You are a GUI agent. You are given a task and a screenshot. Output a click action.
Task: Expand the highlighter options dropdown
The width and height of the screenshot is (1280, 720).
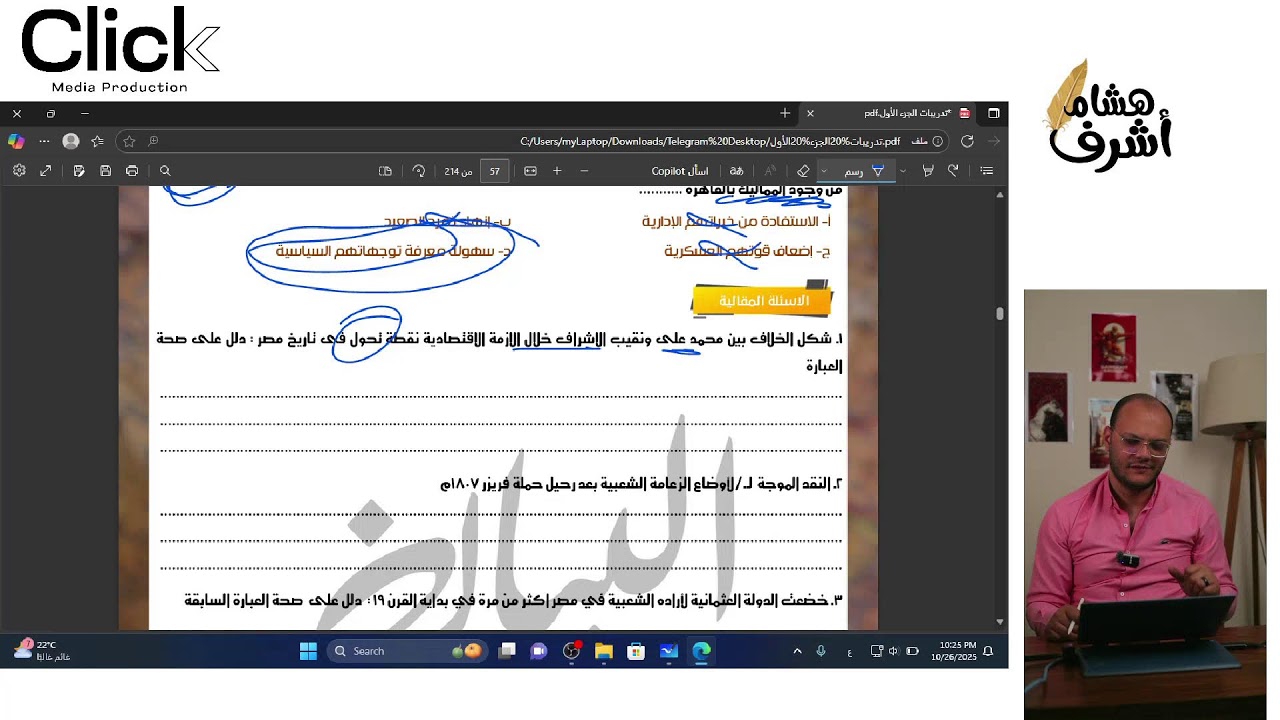pos(903,171)
